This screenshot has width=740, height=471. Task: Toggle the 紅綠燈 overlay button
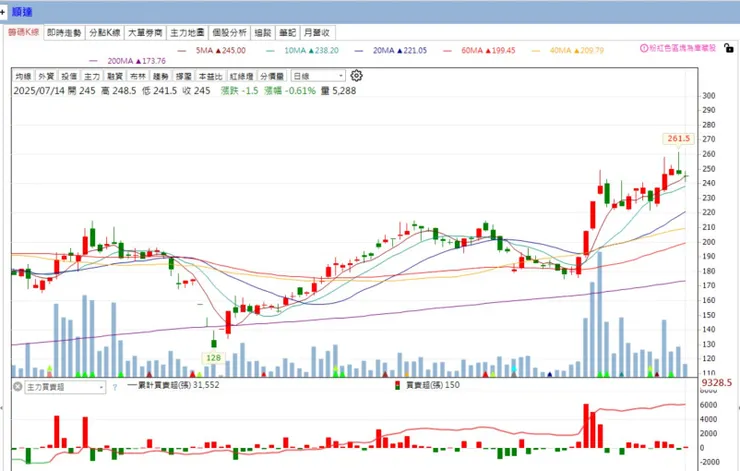[241, 76]
